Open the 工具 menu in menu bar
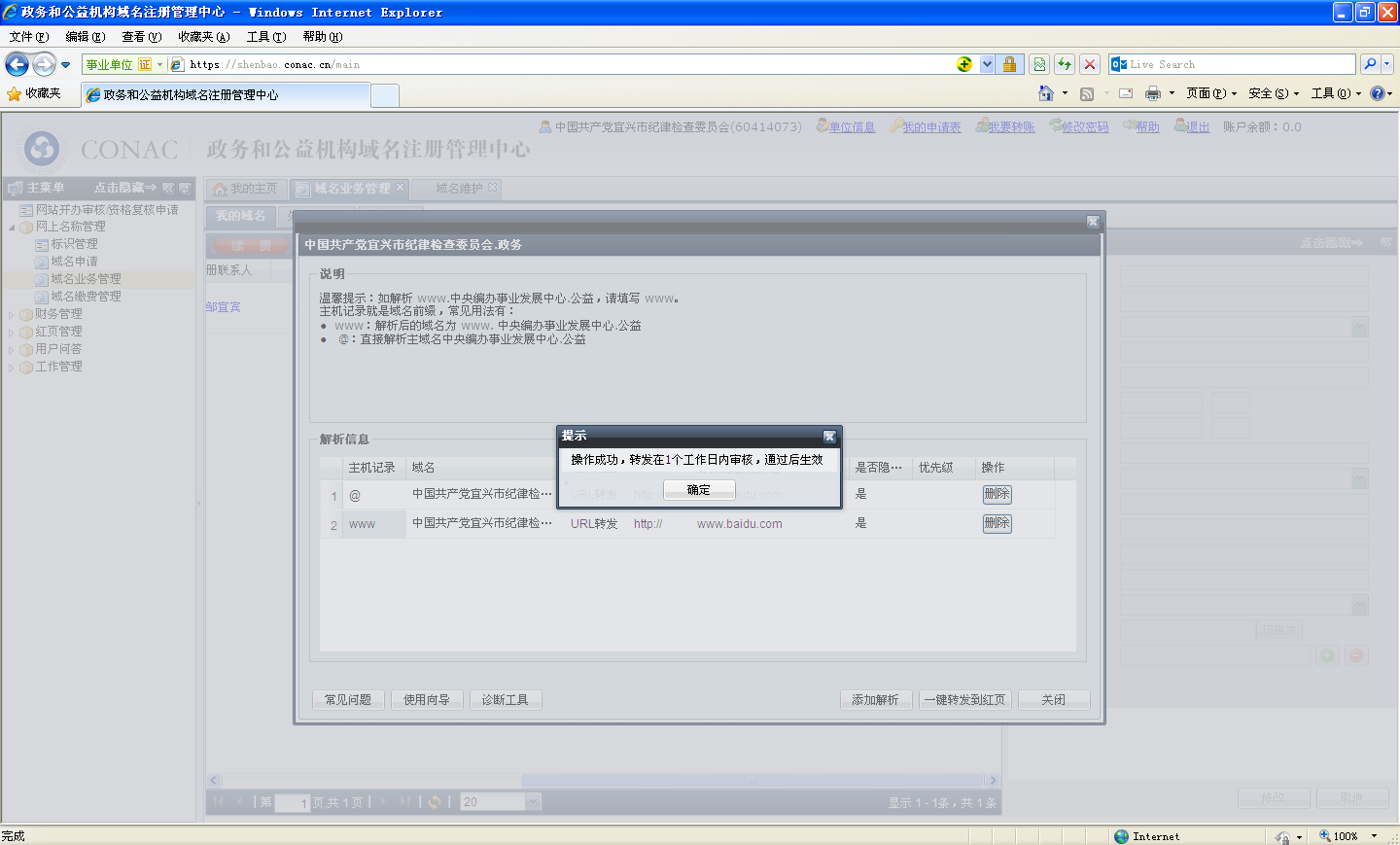Image resolution: width=1400 pixels, height=845 pixels. click(265, 37)
